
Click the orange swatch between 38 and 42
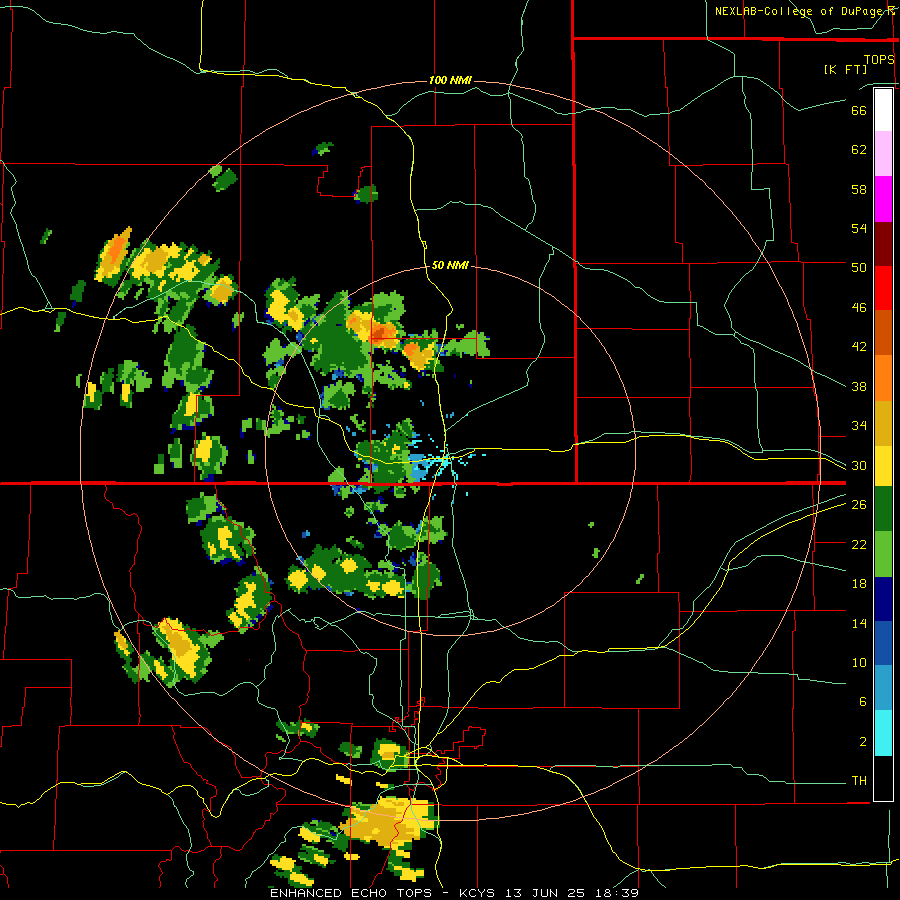[x=883, y=377]
